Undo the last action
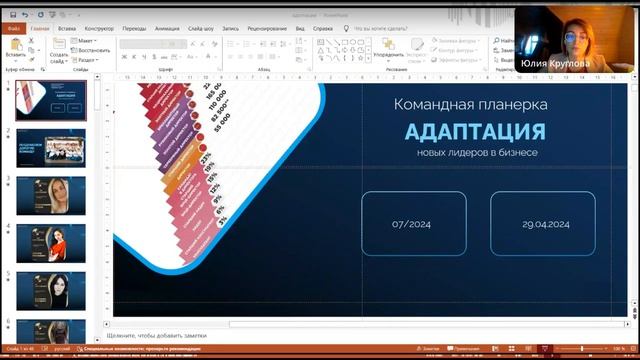640x360 pixels. point(25,15)
